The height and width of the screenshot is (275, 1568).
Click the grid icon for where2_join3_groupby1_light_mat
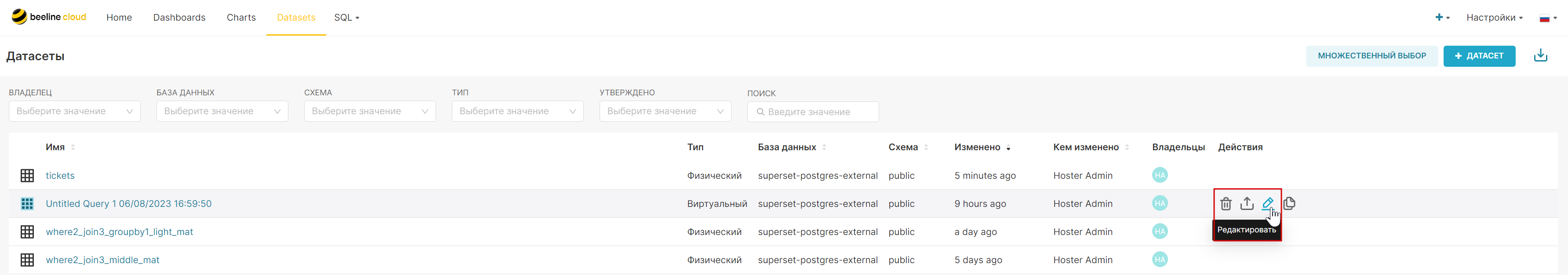click(27, 232)
